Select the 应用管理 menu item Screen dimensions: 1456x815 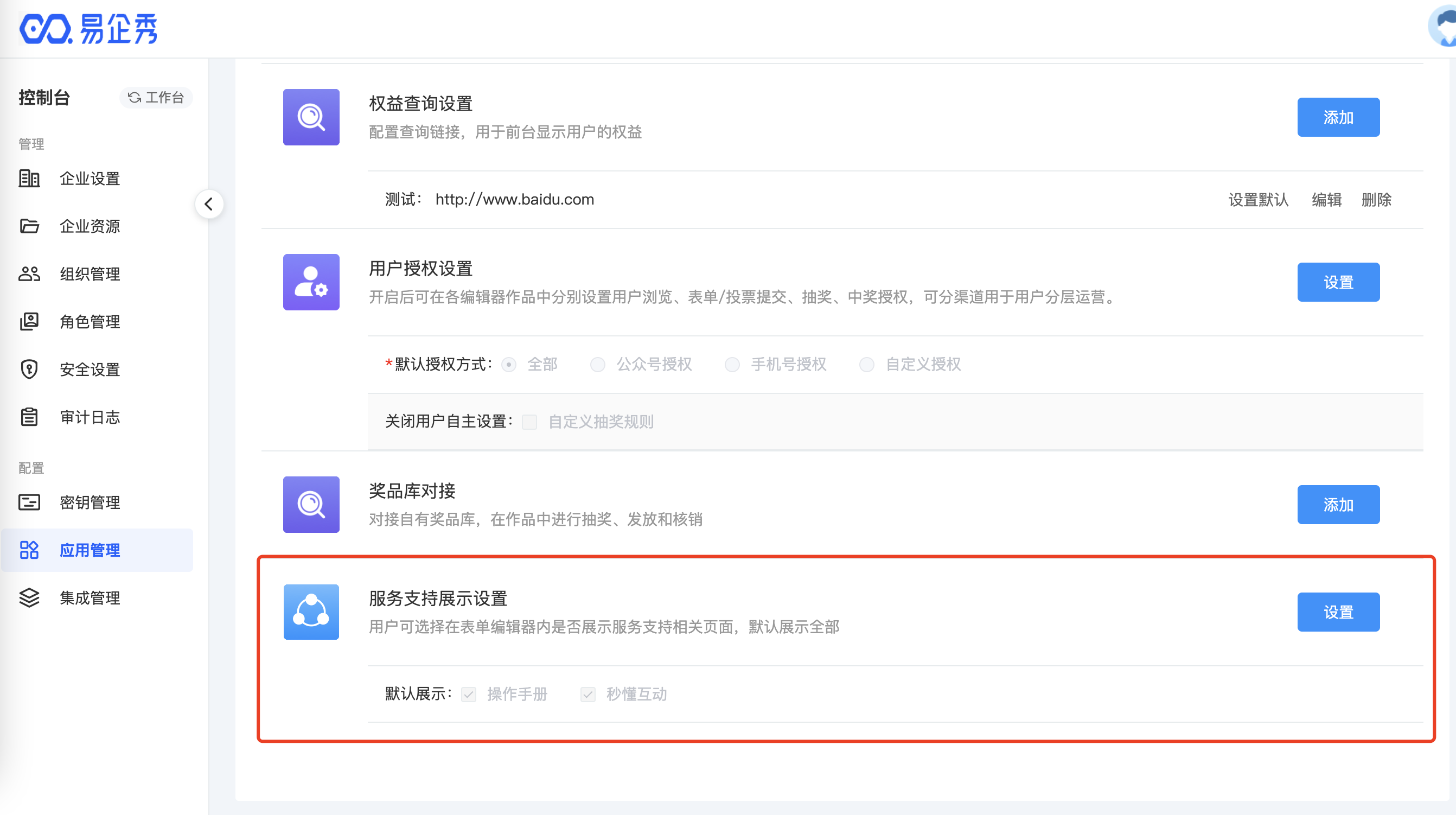coord(97,550)
